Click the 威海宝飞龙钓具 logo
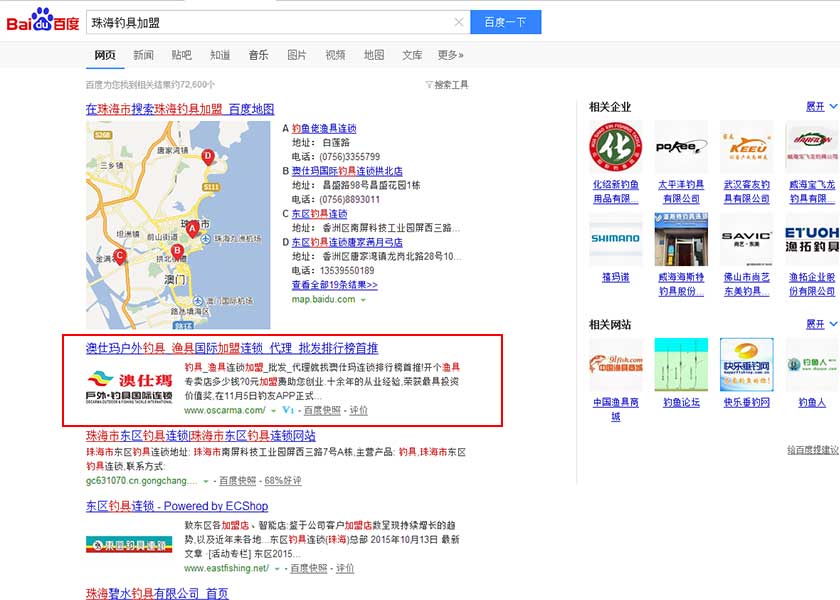 tap(812, 146)
